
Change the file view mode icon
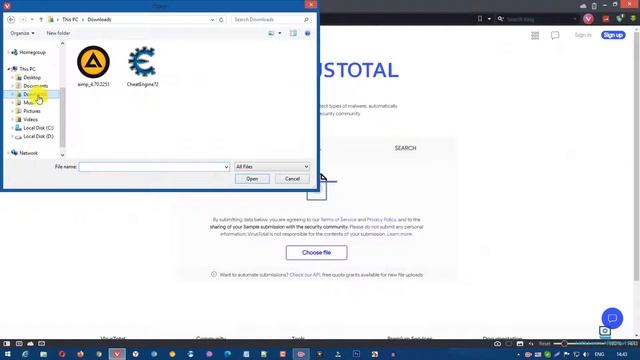pos(271,33)
